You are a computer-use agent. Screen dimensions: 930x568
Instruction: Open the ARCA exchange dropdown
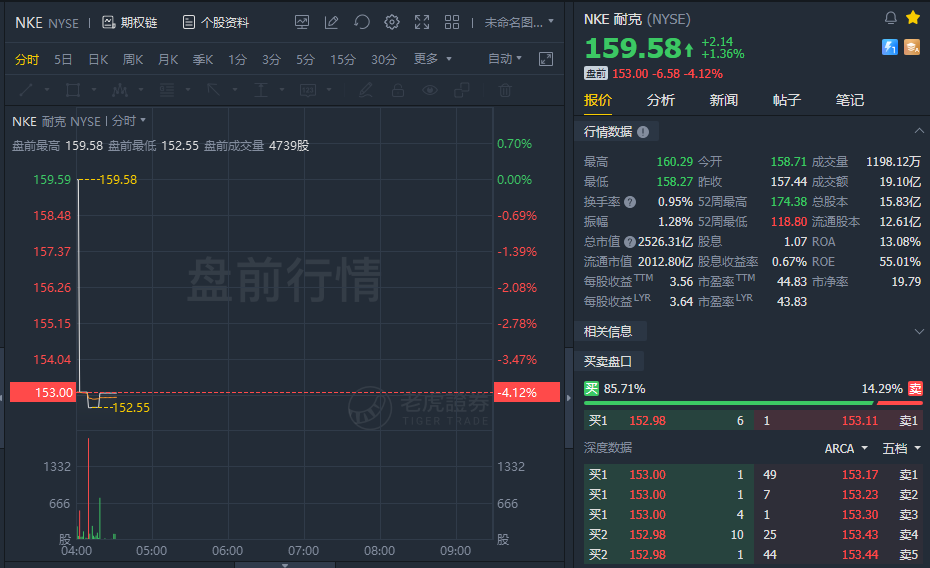coord(846,449)
